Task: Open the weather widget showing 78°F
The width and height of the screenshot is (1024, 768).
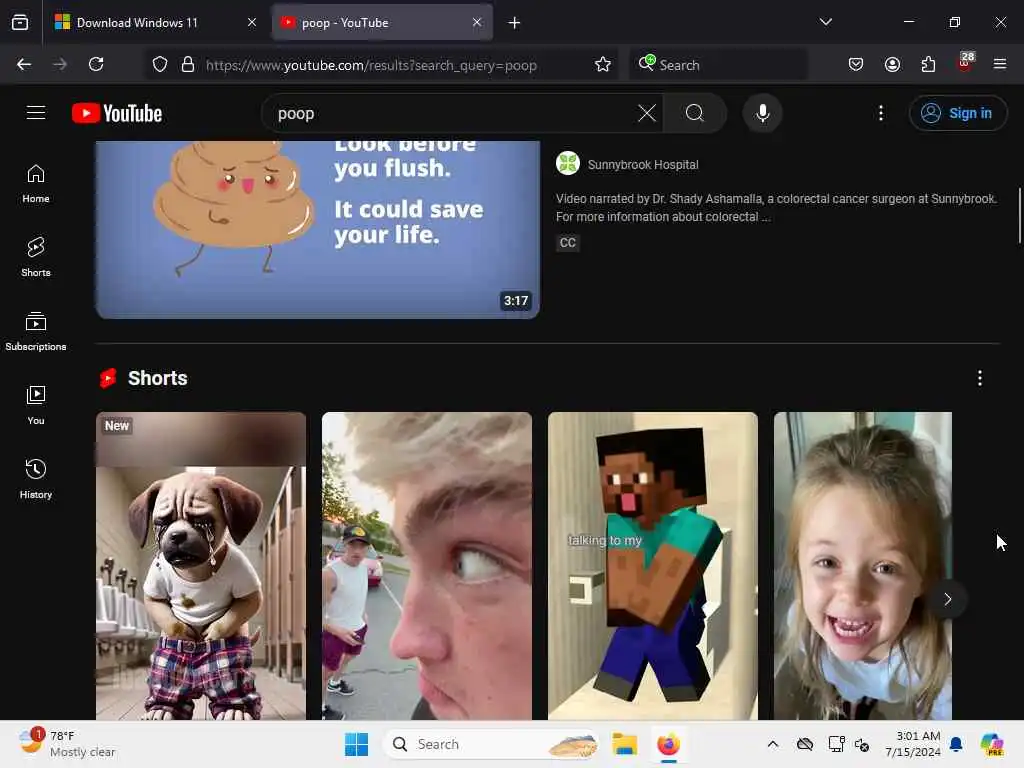Action: (x=67, y=744)
